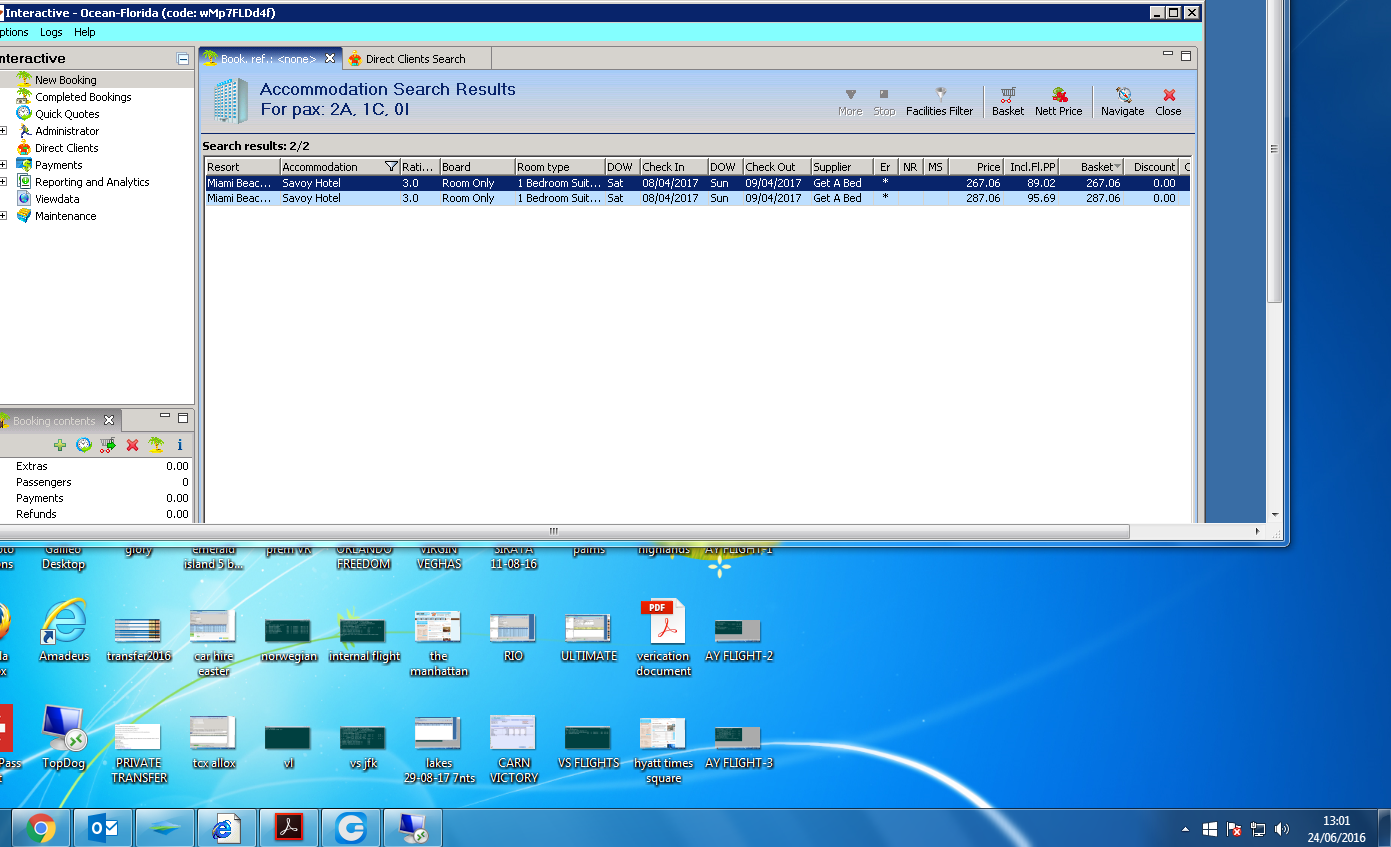The image size is (1391, 847).
Task: Open Completed Bookings in the sidebar
Action: (x=83, y=97)
